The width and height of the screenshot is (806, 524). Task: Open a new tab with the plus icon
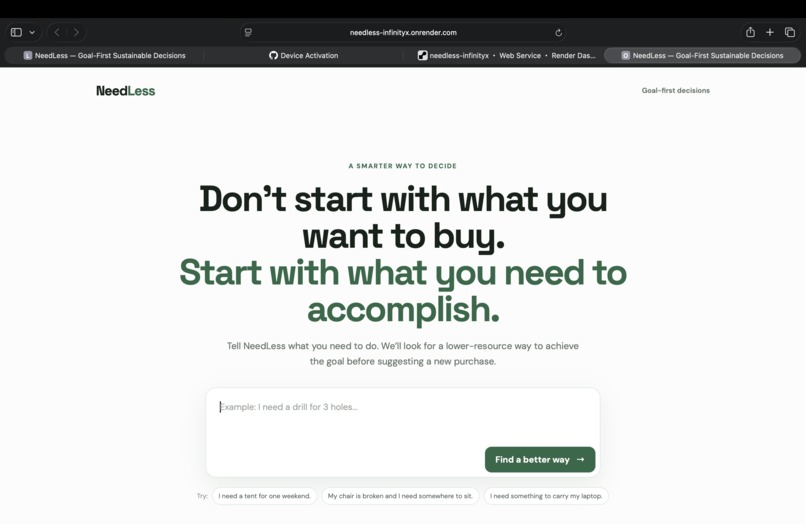click(770, 32)
